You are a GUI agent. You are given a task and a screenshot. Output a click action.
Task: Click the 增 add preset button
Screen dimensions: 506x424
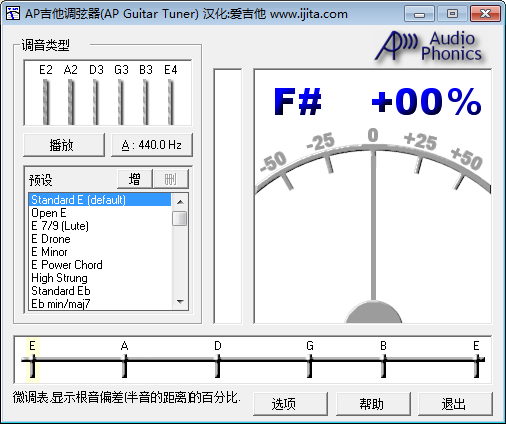[135, 179]
